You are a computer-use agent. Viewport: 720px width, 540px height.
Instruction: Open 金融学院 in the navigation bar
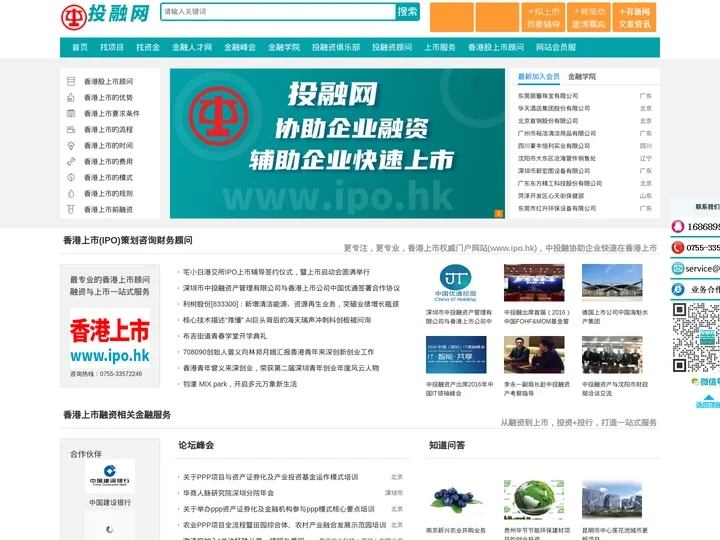(x=283, y=47)
